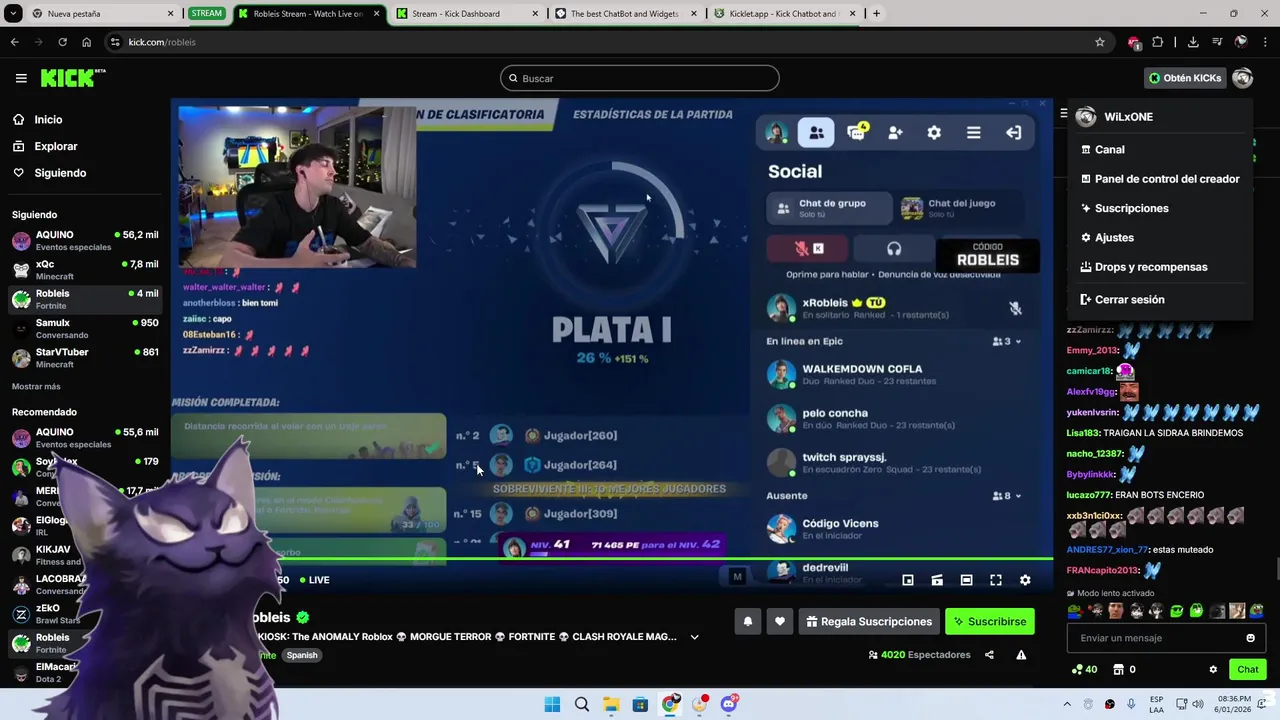Image resolution: width=1280 pixels, height=720 pixels.
Task: Click the chat scrollbar
Action: pyautogui.click(x=1276, y=570)
